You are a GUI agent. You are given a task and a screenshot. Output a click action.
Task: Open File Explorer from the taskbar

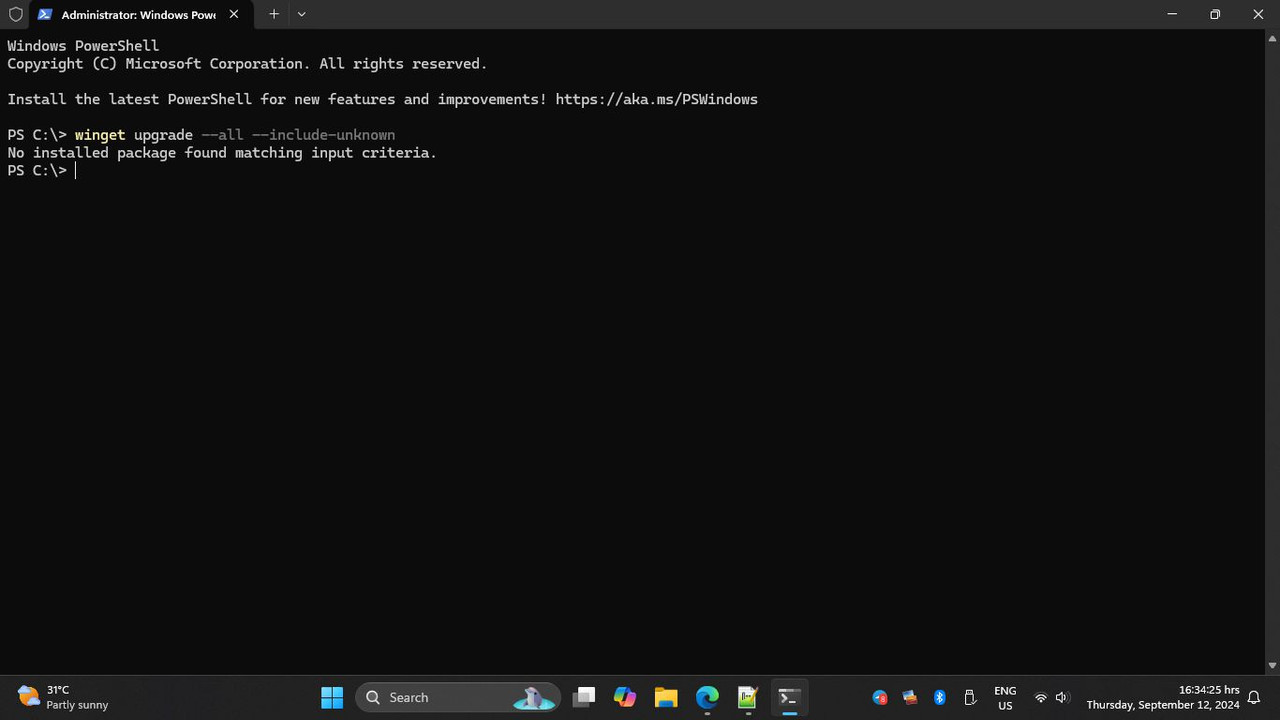pos(666,697)
